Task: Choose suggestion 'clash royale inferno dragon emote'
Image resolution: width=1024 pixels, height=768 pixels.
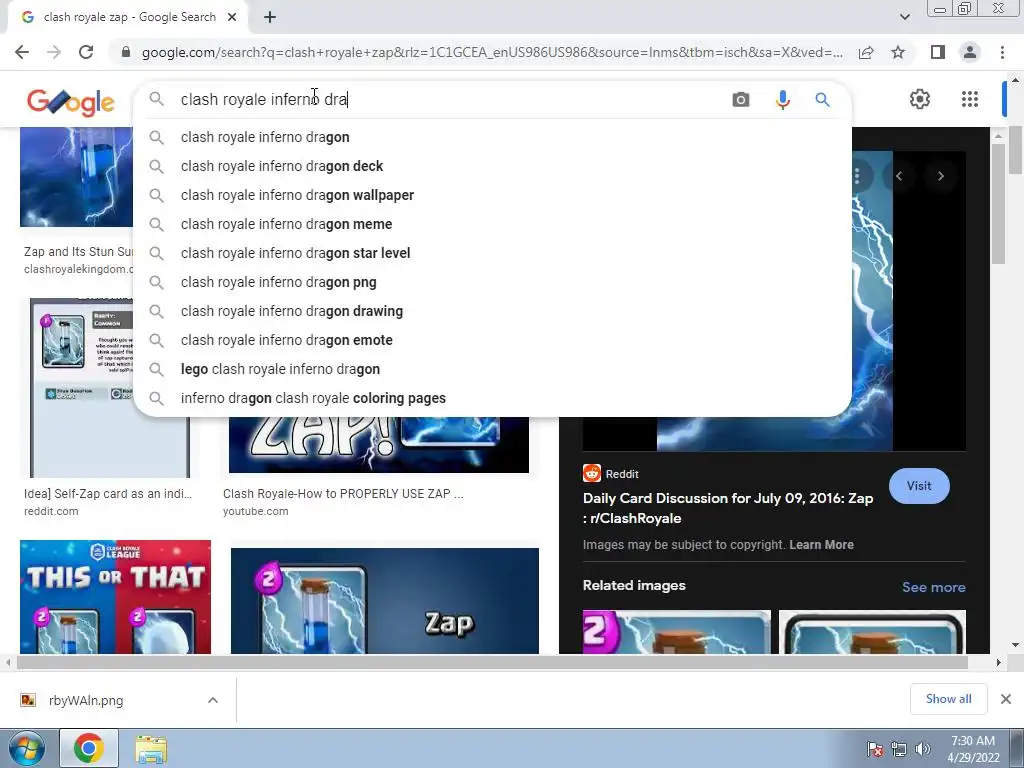Action: [492, 340]
